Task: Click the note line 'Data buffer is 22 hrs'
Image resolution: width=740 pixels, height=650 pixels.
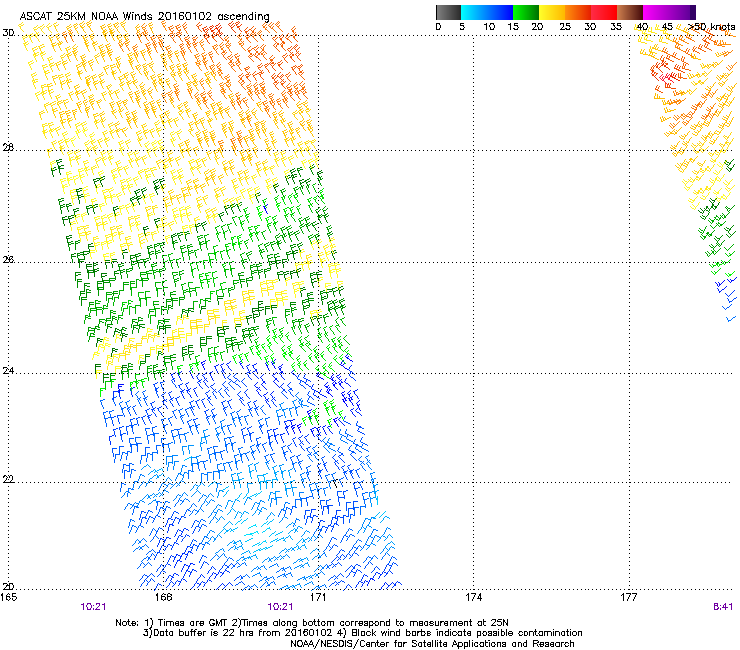Action: (202, 633)
